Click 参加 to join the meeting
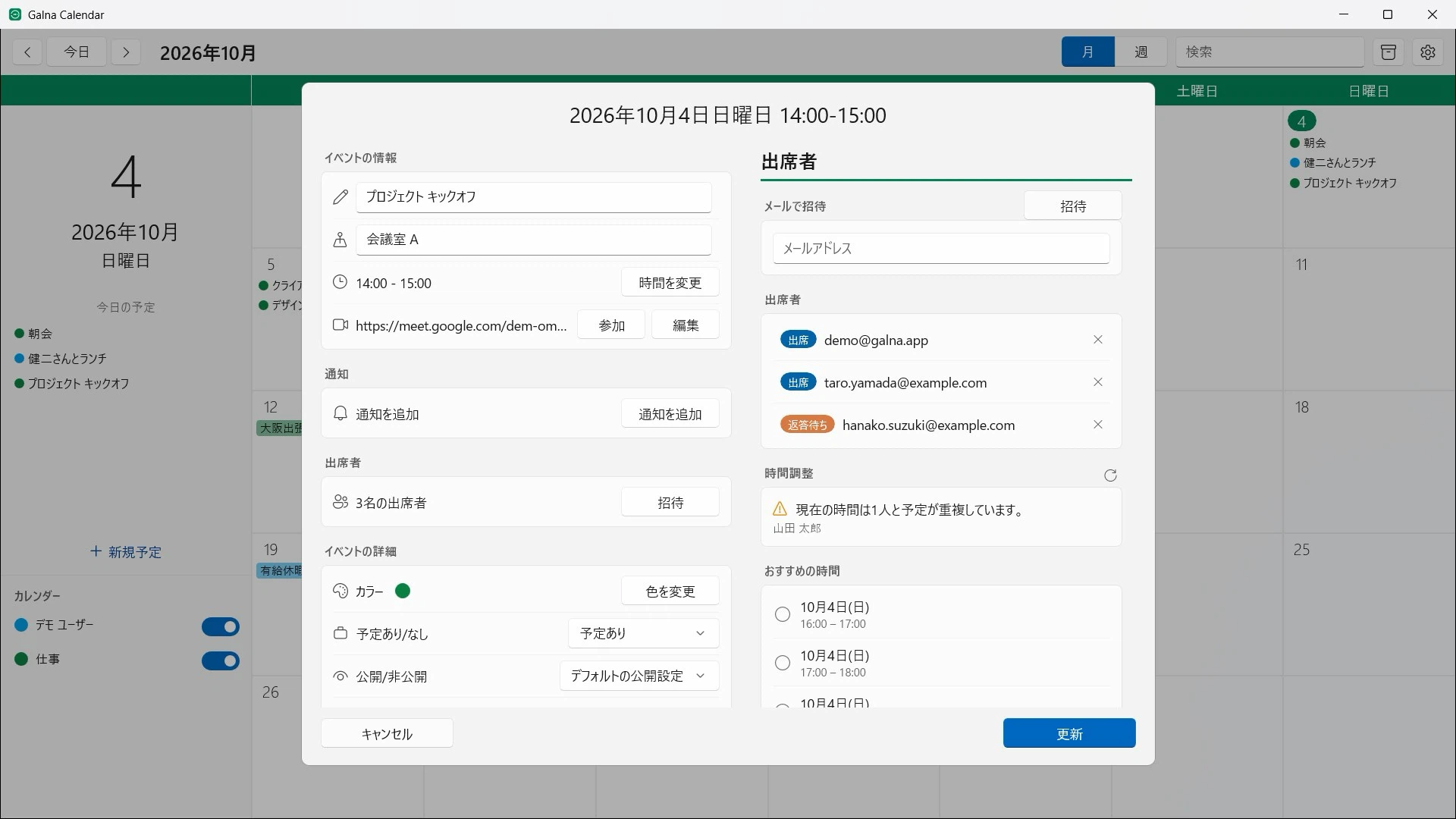This screenshot has height=819, width=1456. pyautogui.click(x=611, y=325)
